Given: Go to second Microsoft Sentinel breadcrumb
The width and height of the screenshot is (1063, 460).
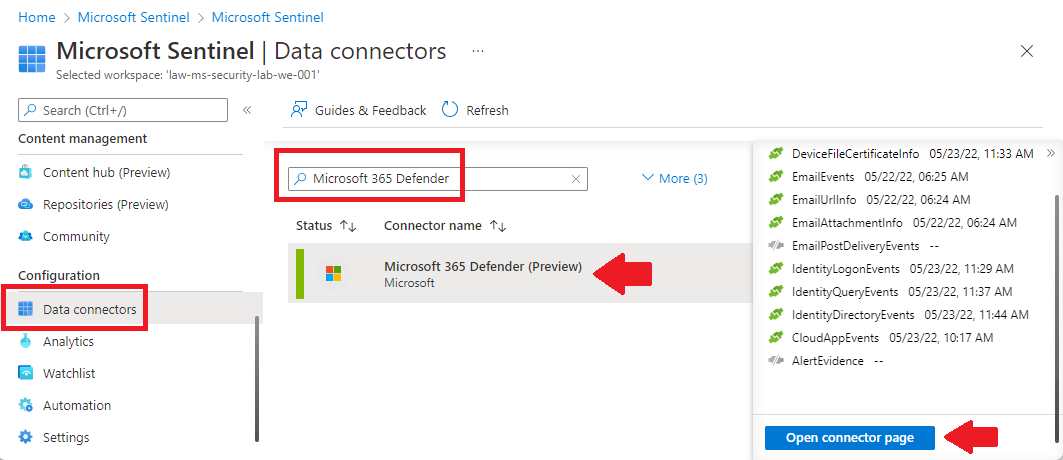Looking at the screenshot, I should tap(268, 17).
